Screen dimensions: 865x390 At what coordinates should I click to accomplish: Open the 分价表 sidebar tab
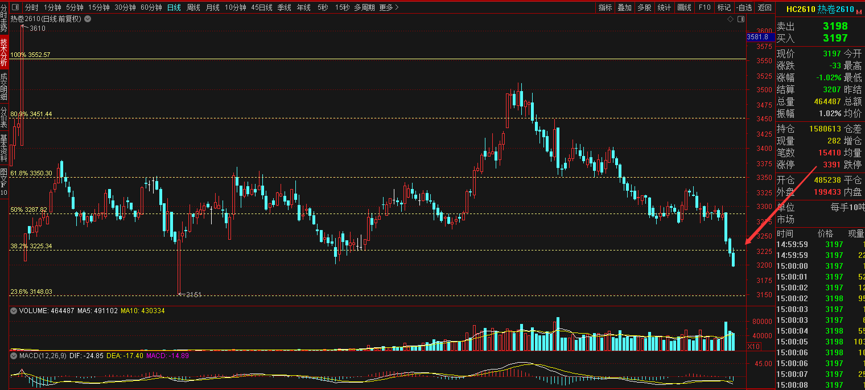click(x=4, y=116)
